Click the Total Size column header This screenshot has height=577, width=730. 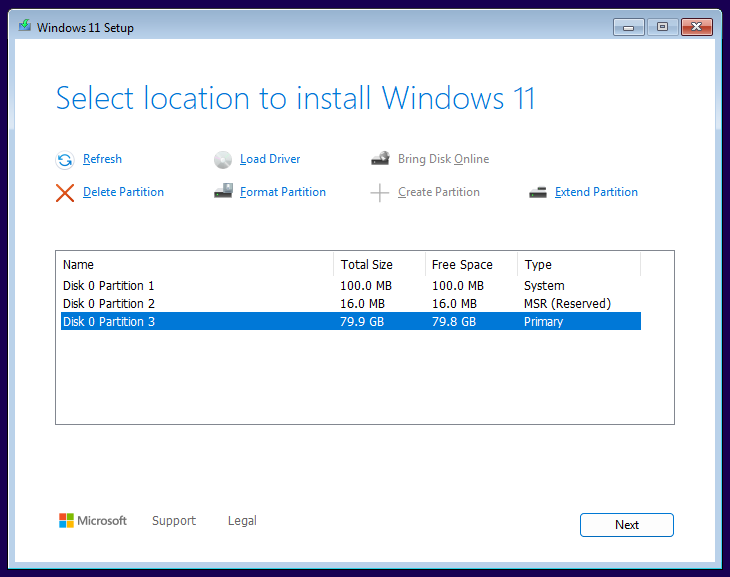379,265
